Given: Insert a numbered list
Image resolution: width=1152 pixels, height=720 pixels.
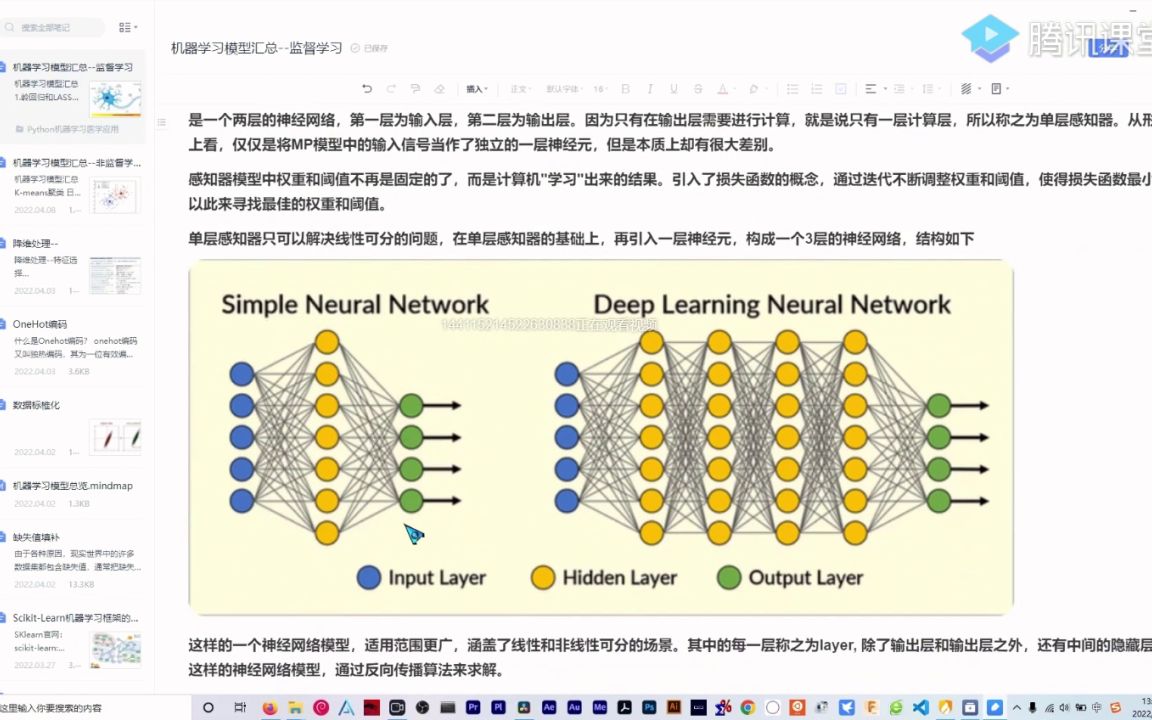Looking at the screenshot, I should coord(816,89).
